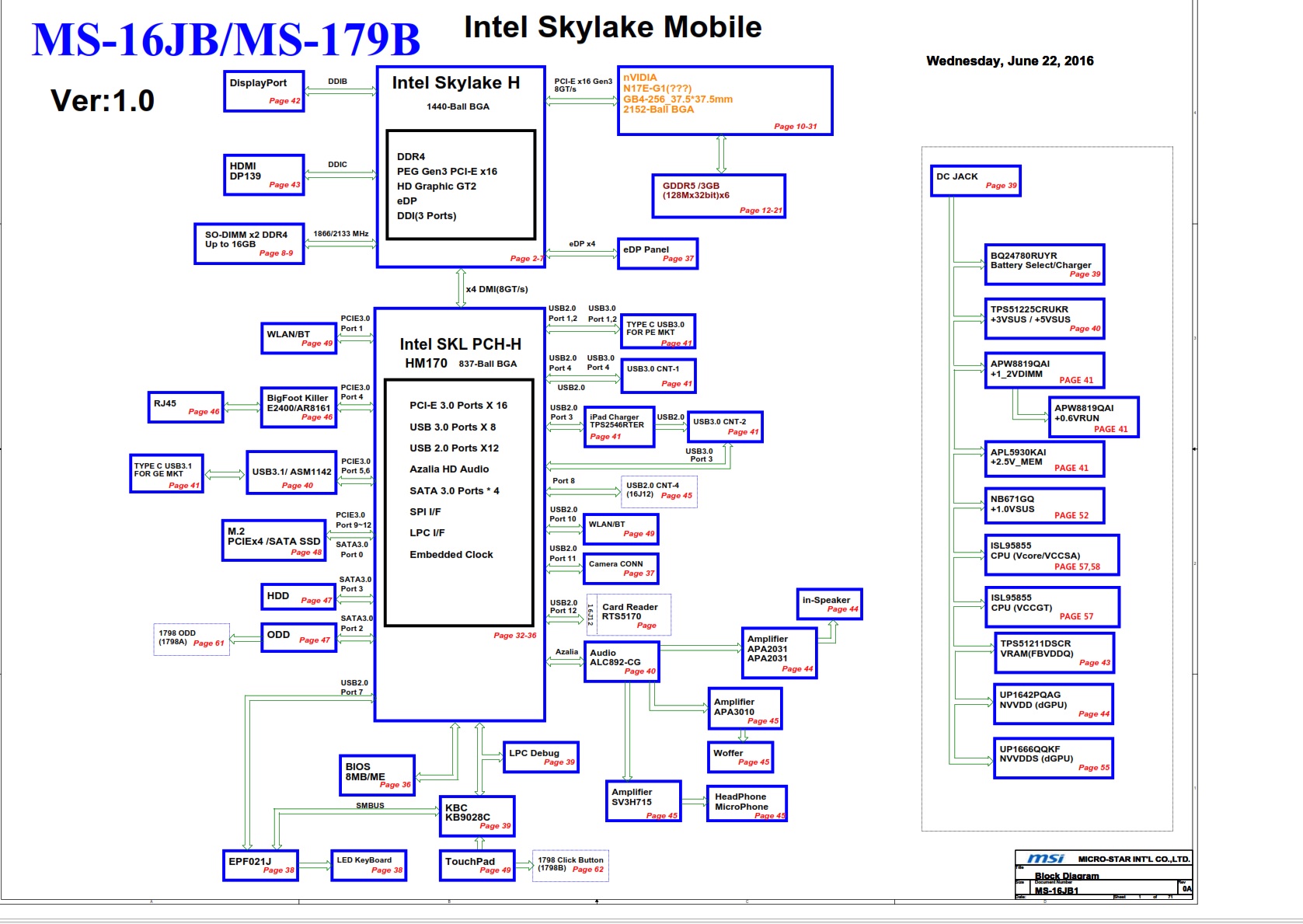
Task: Click the Amplifier APA2031 block
Action: (779, 653)
